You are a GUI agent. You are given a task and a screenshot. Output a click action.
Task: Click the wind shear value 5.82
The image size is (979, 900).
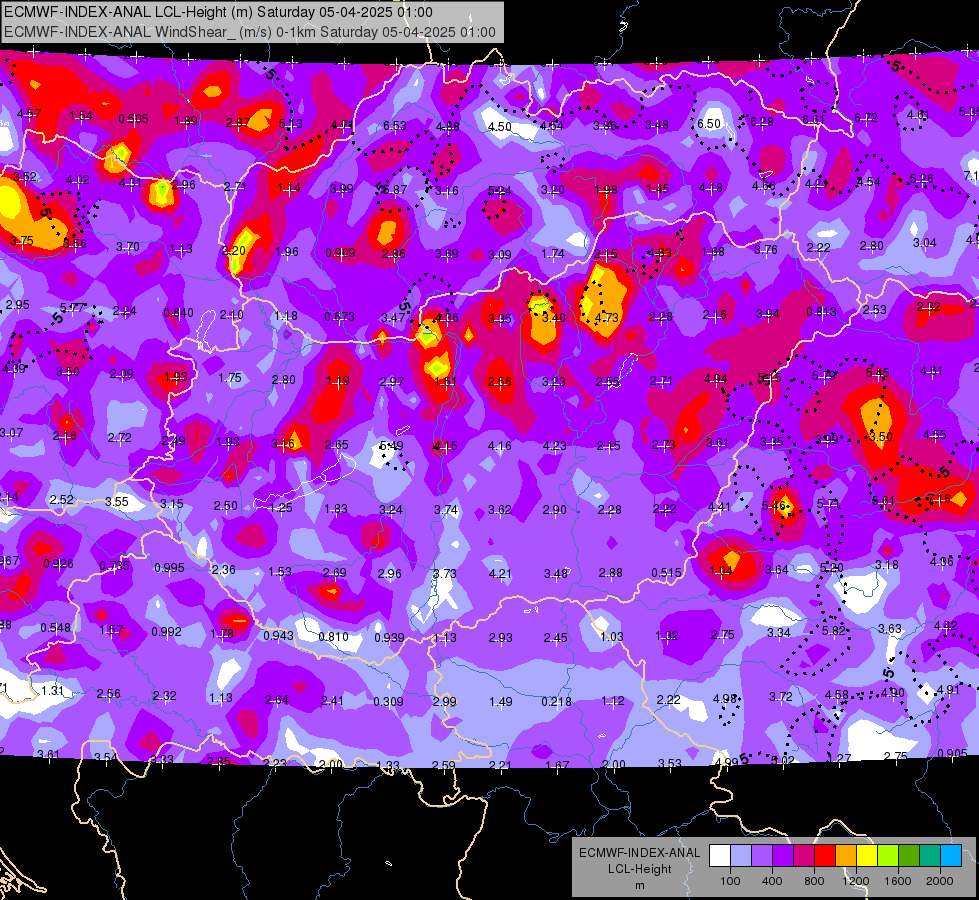[834, 631]
